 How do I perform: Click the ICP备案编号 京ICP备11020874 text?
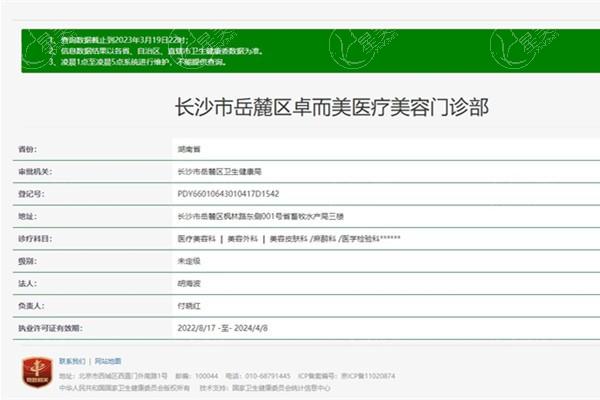[x=346, y=376]
